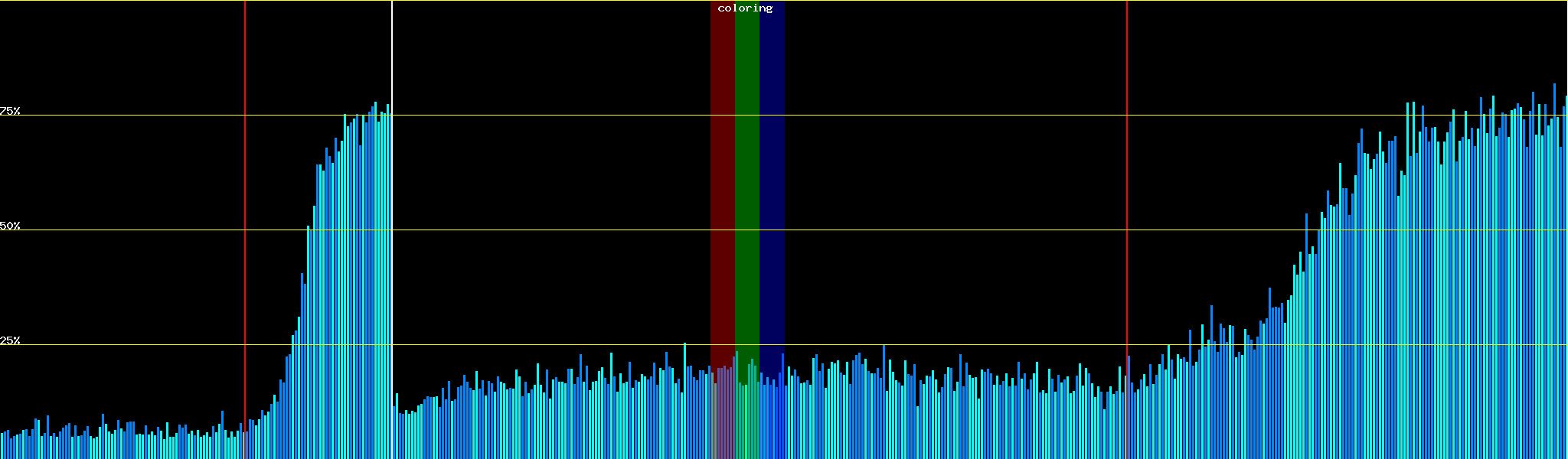Click the "coloring" label at the top

pyautogui.click(x=745, y=8)
